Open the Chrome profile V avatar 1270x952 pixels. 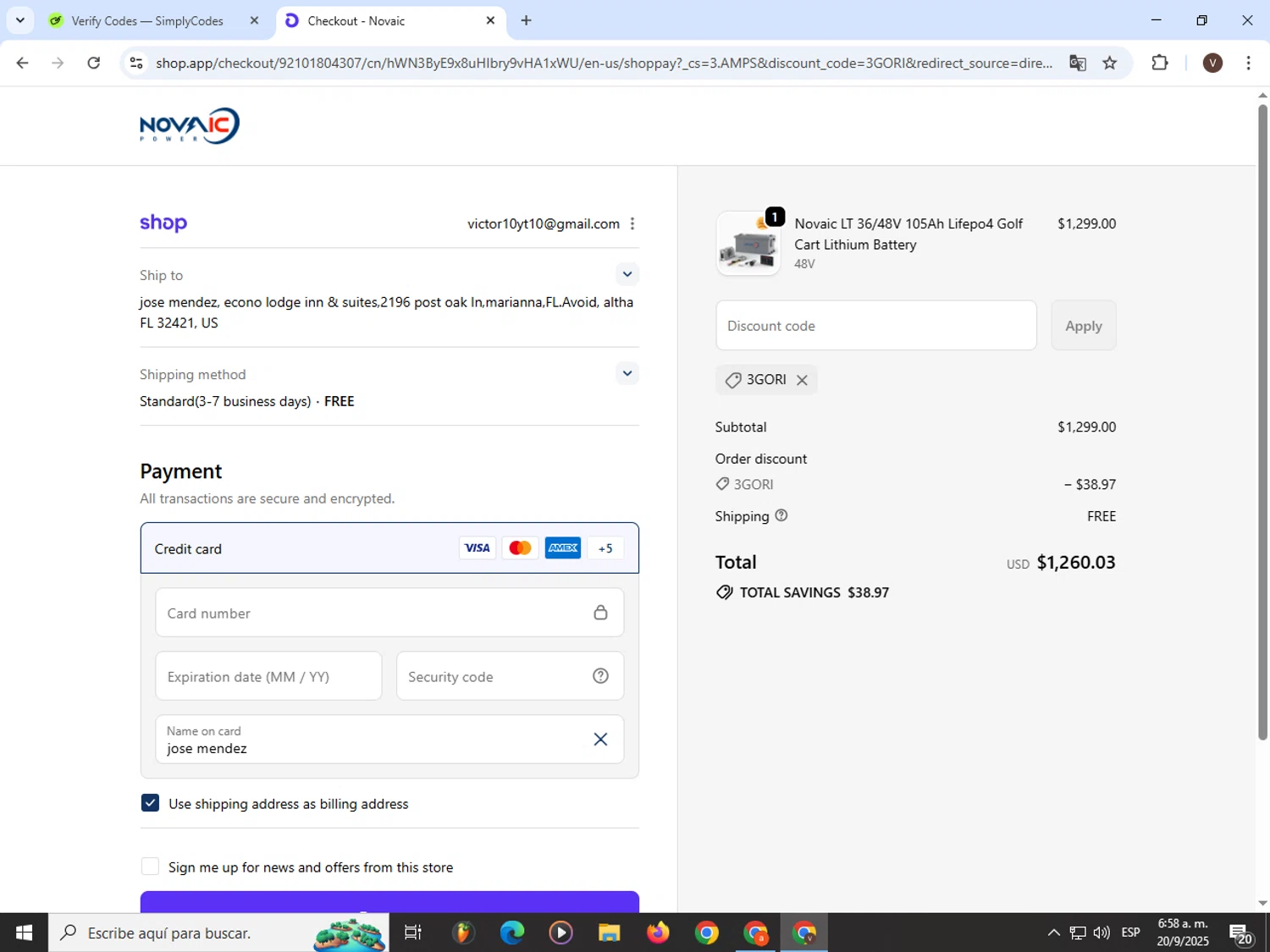pos(1212,63)
